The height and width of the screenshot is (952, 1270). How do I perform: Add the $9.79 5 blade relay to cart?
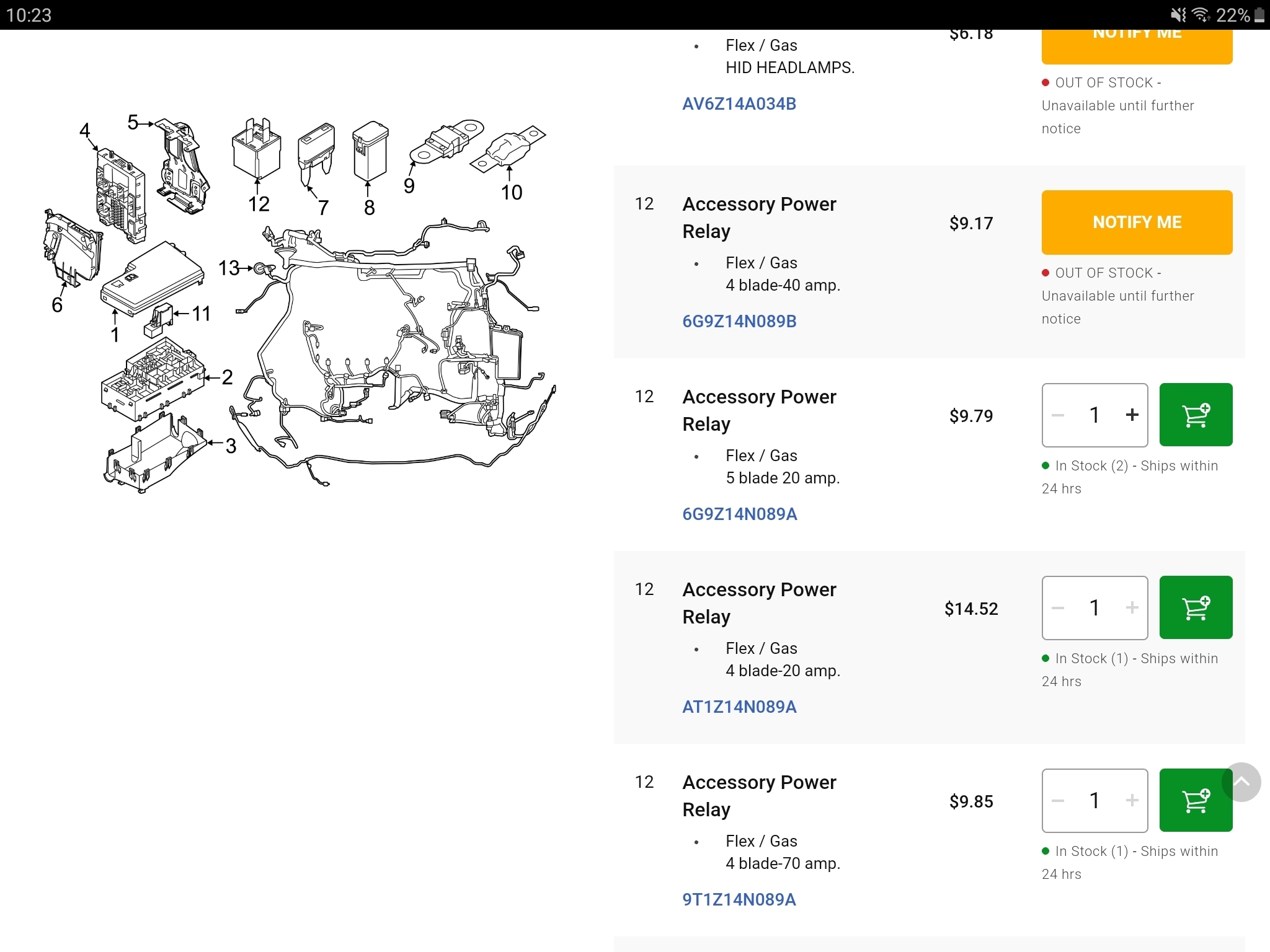1196,415
